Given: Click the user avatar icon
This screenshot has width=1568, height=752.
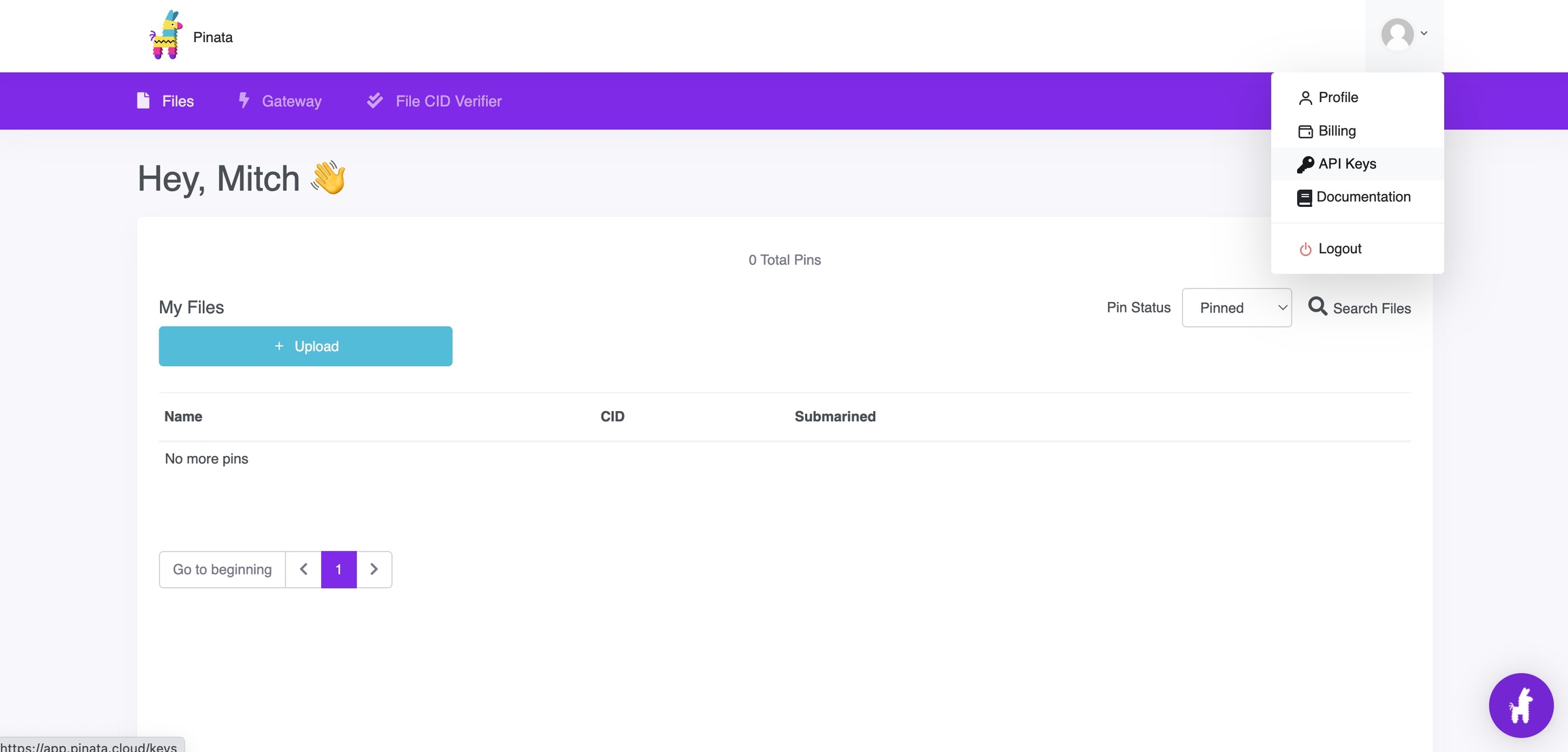Looking at the screenshot, I should click(x=1396, y=34).
